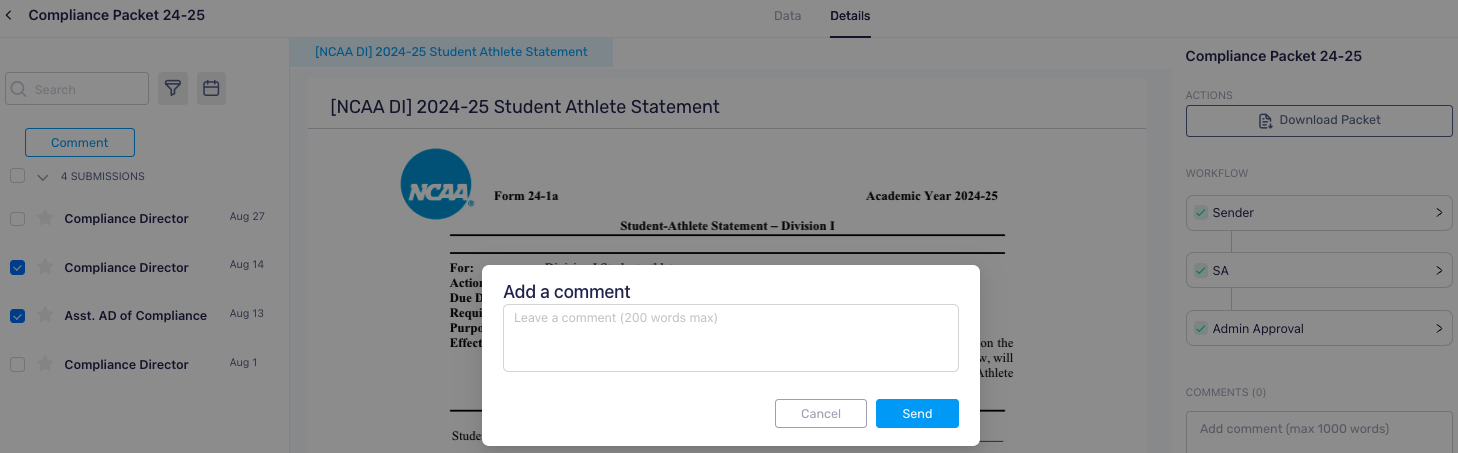Star the Aug 14 Compliance Director submission
The image size is (1458, 453).
pyautogui.click(x=44, y=267)
